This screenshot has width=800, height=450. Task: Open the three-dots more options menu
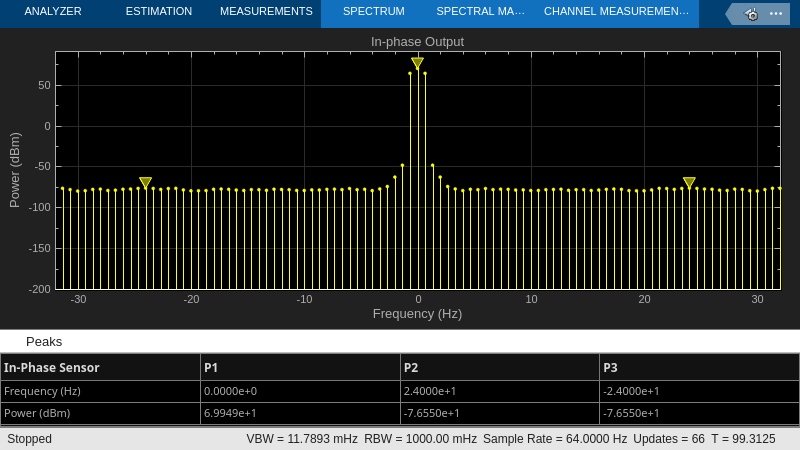click(x=776, y=14)
